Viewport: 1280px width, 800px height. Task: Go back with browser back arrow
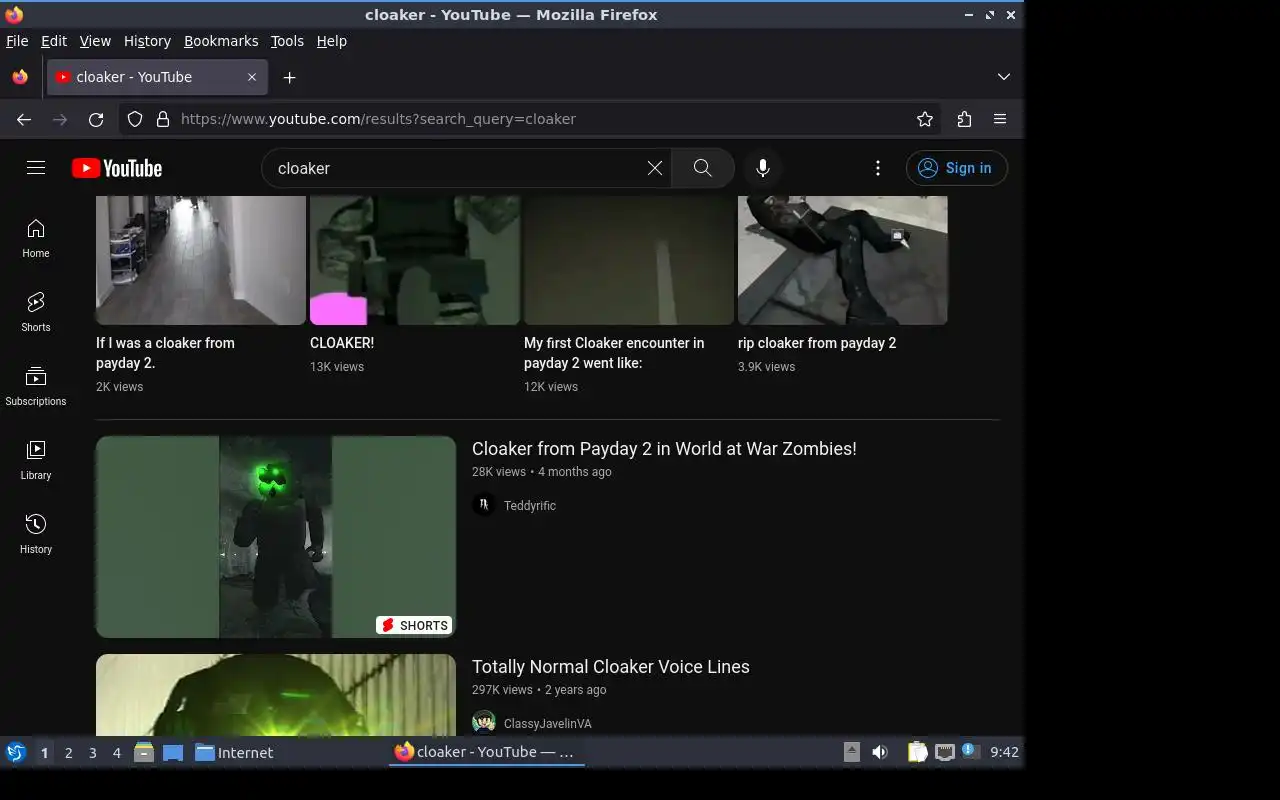point(24,119)
